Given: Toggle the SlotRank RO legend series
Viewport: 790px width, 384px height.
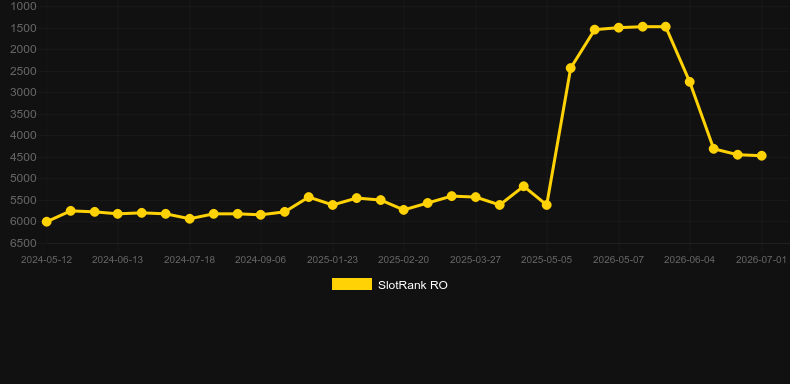Looking at the screenshot, I should tap(389, 285).
